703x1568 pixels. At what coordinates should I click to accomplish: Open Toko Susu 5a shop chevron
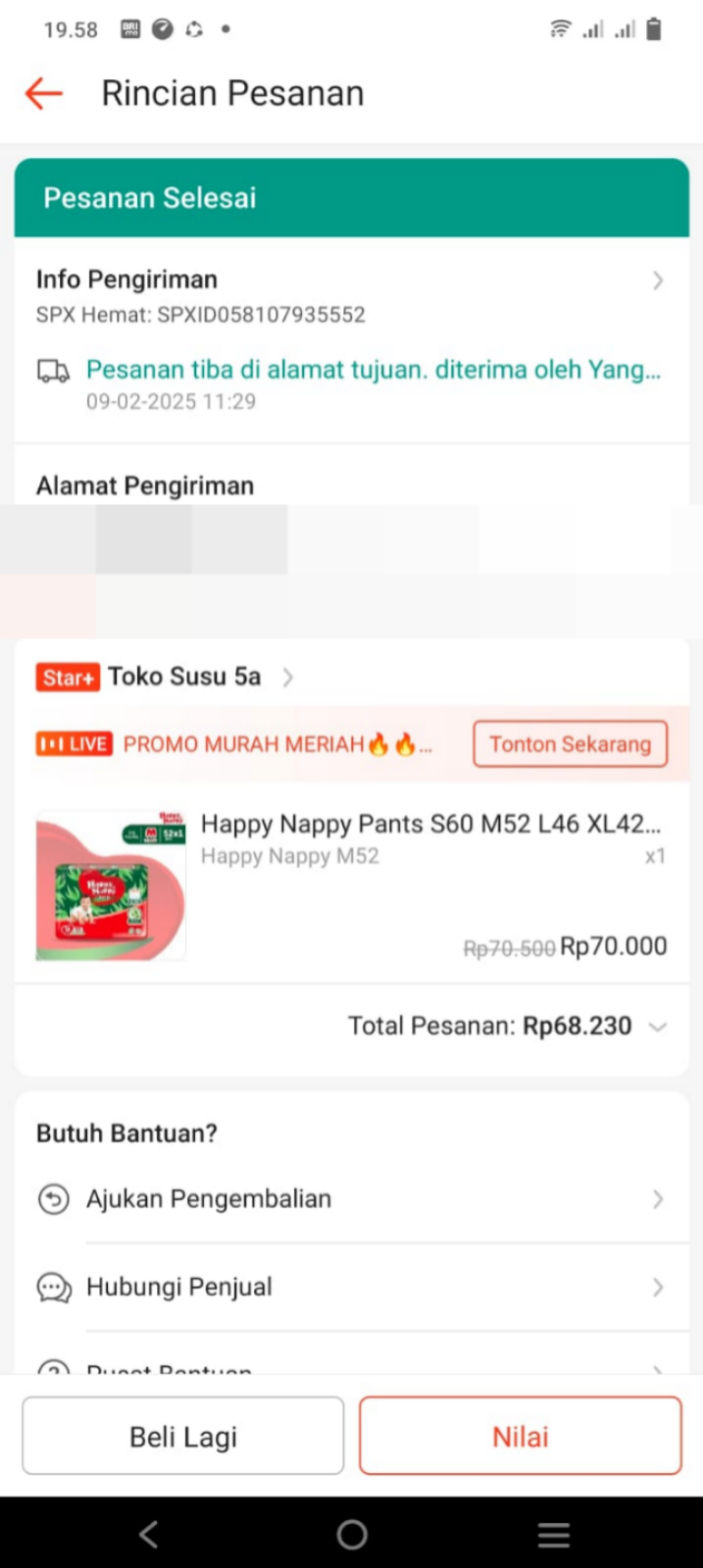coord(287,678)
